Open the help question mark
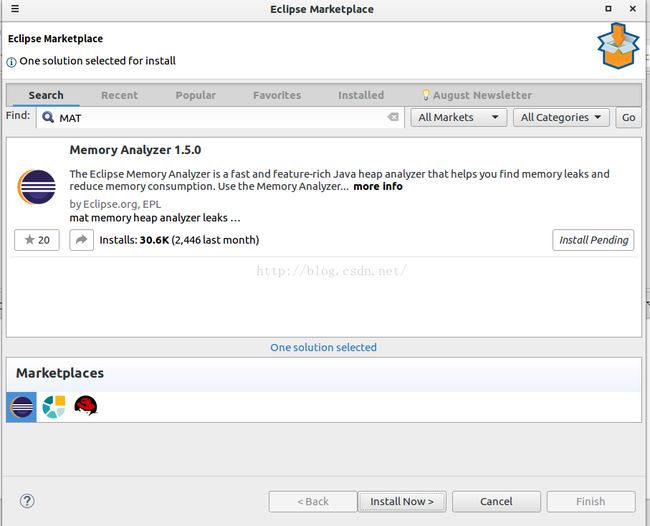The height and width of the screenshot is (526, 650). [27, 501]
